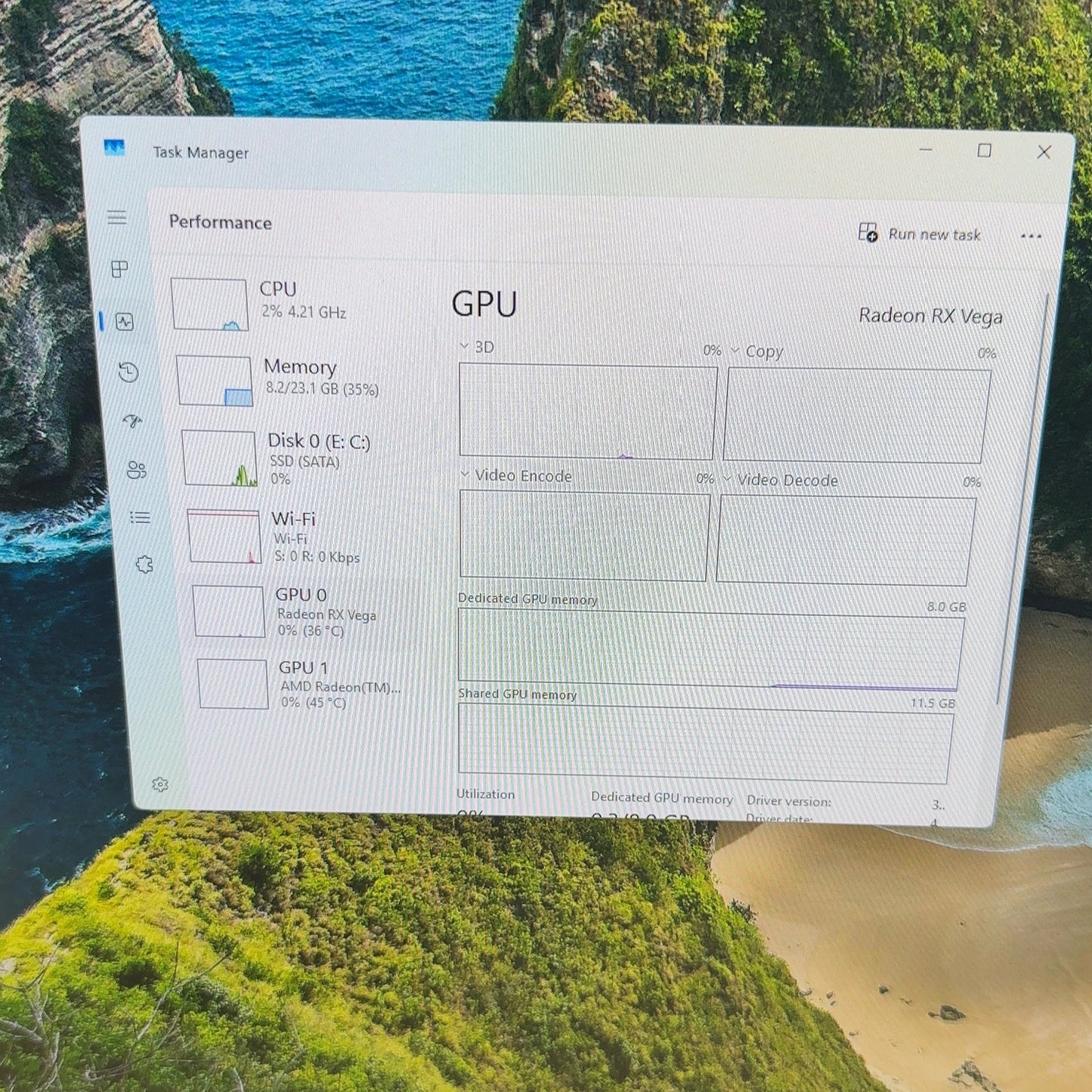Click the GPU panel vertical scrollbar
The image size is (1092, 1092).
pyautogui.click(x=1023, y=499)
